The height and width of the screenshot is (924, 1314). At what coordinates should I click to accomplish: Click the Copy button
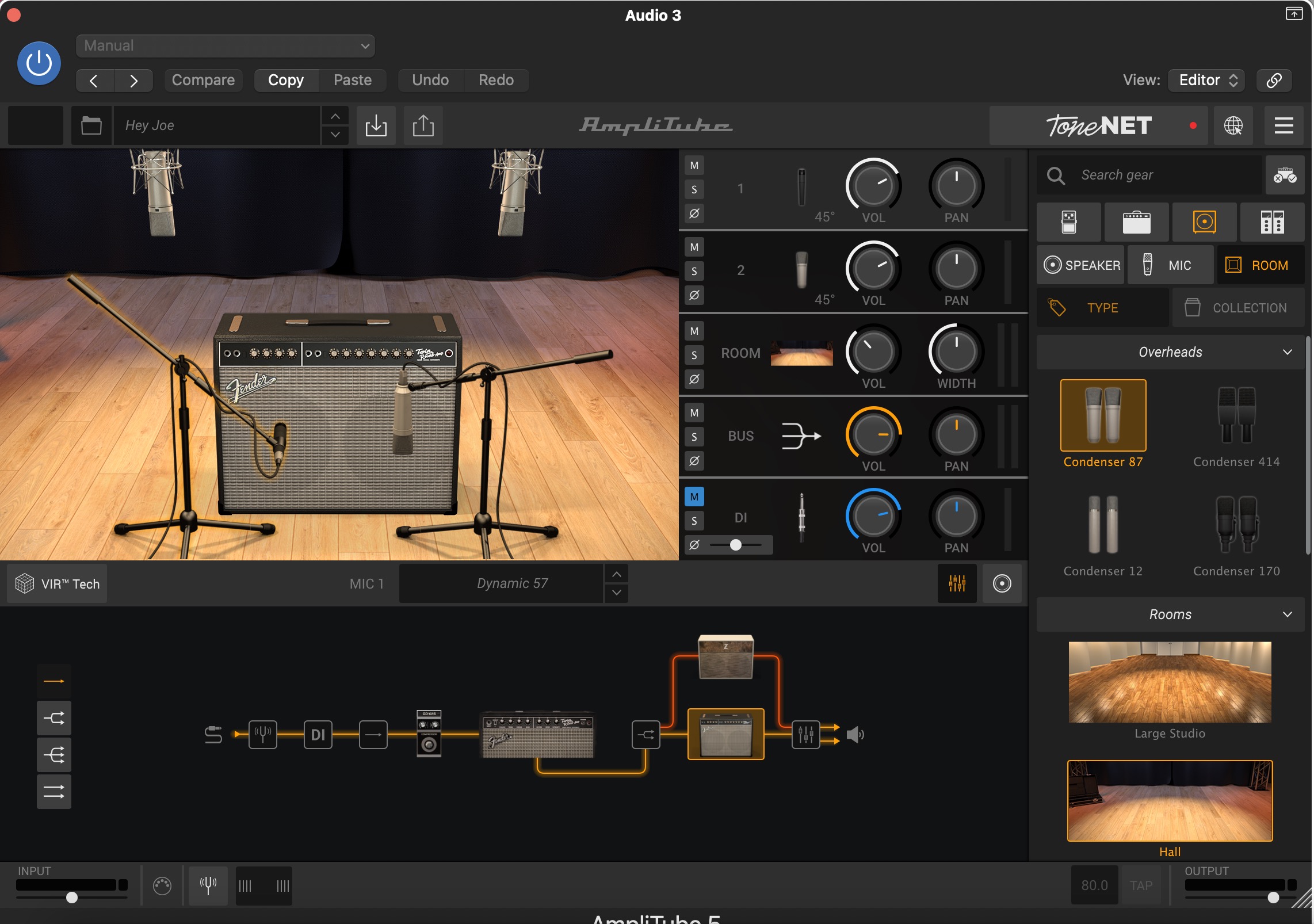tap(286, 80)
